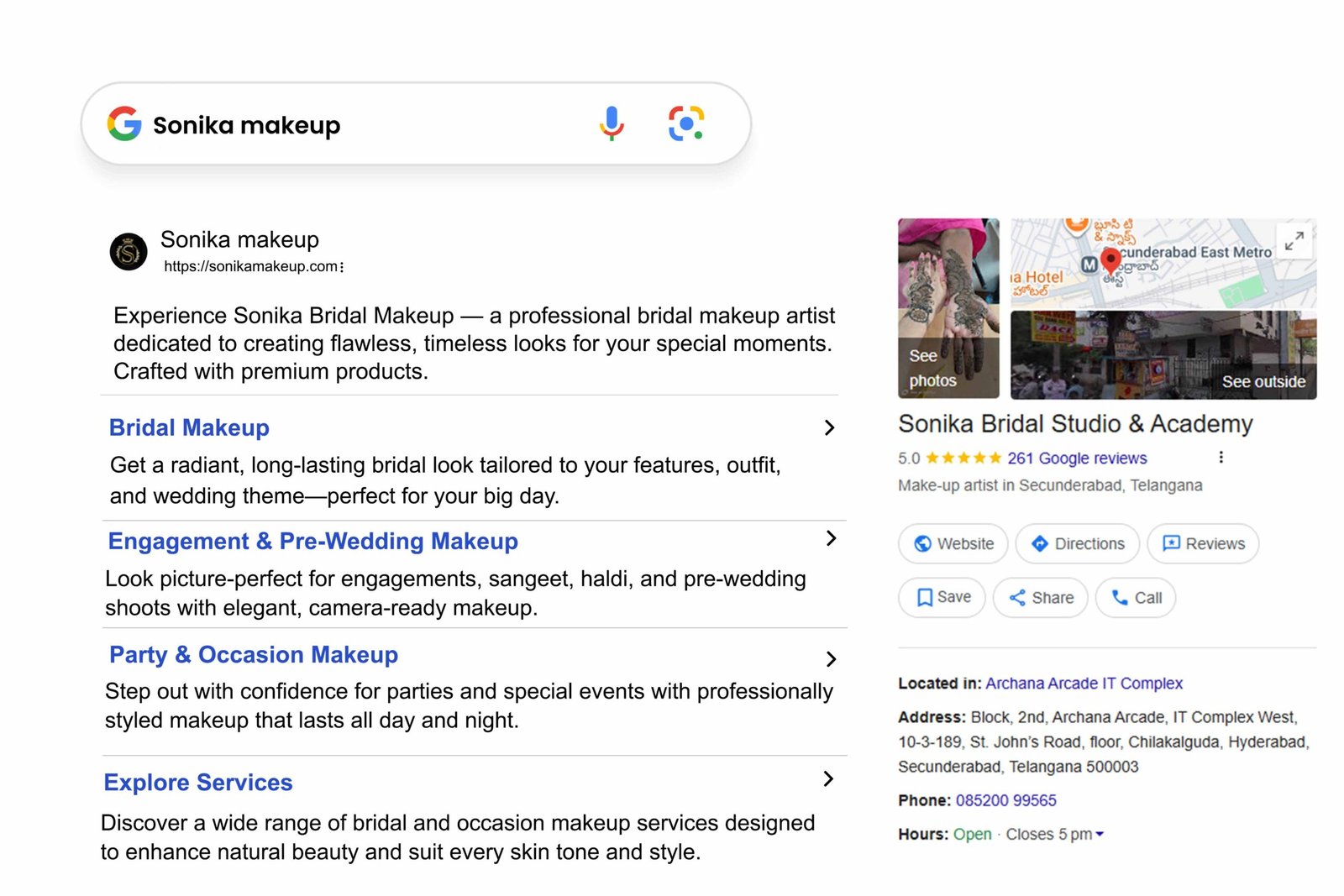Click the Website button
The height and width of the screenshot is (896, 1344).
click(953, 544)
